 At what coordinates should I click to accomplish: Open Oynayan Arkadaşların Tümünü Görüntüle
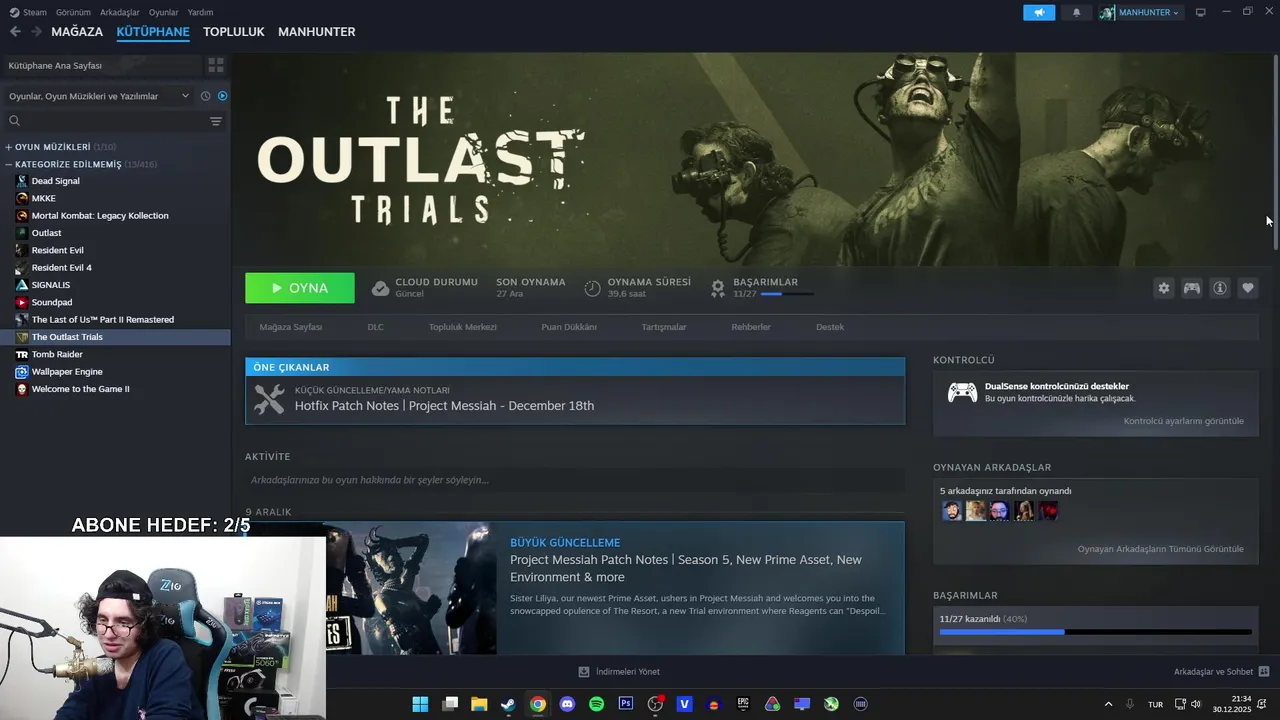point(1161,549)
